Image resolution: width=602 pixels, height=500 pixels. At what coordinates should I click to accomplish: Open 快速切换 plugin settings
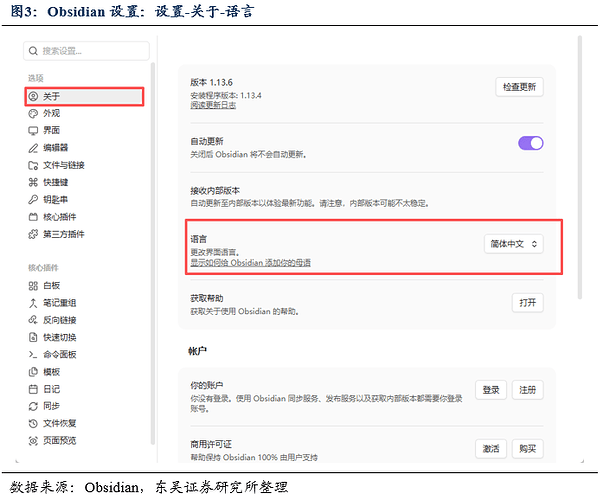click(84, 338)
